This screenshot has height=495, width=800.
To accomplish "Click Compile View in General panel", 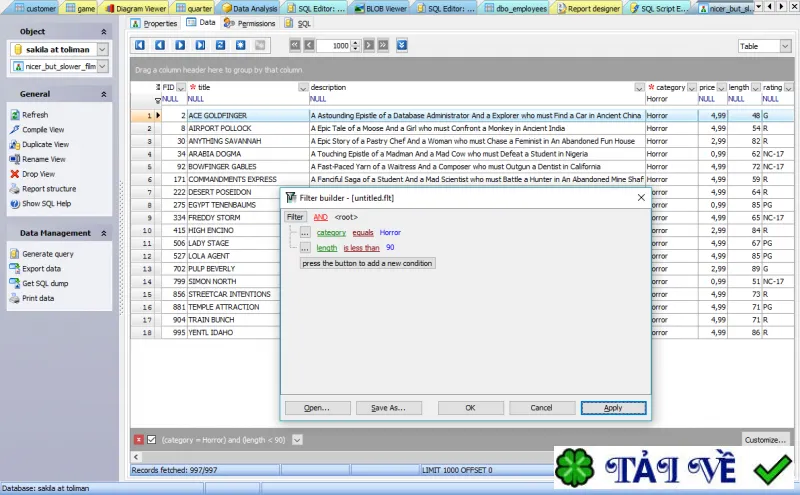I will pos(43,130).
